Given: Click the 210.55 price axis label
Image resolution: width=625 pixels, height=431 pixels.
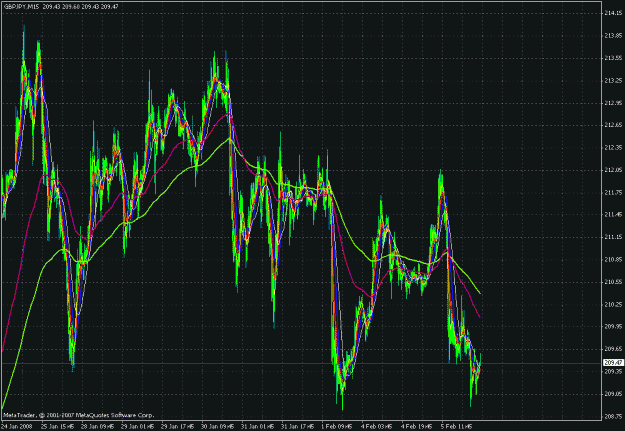Looking at the screenshot, I should click(613, 282).
